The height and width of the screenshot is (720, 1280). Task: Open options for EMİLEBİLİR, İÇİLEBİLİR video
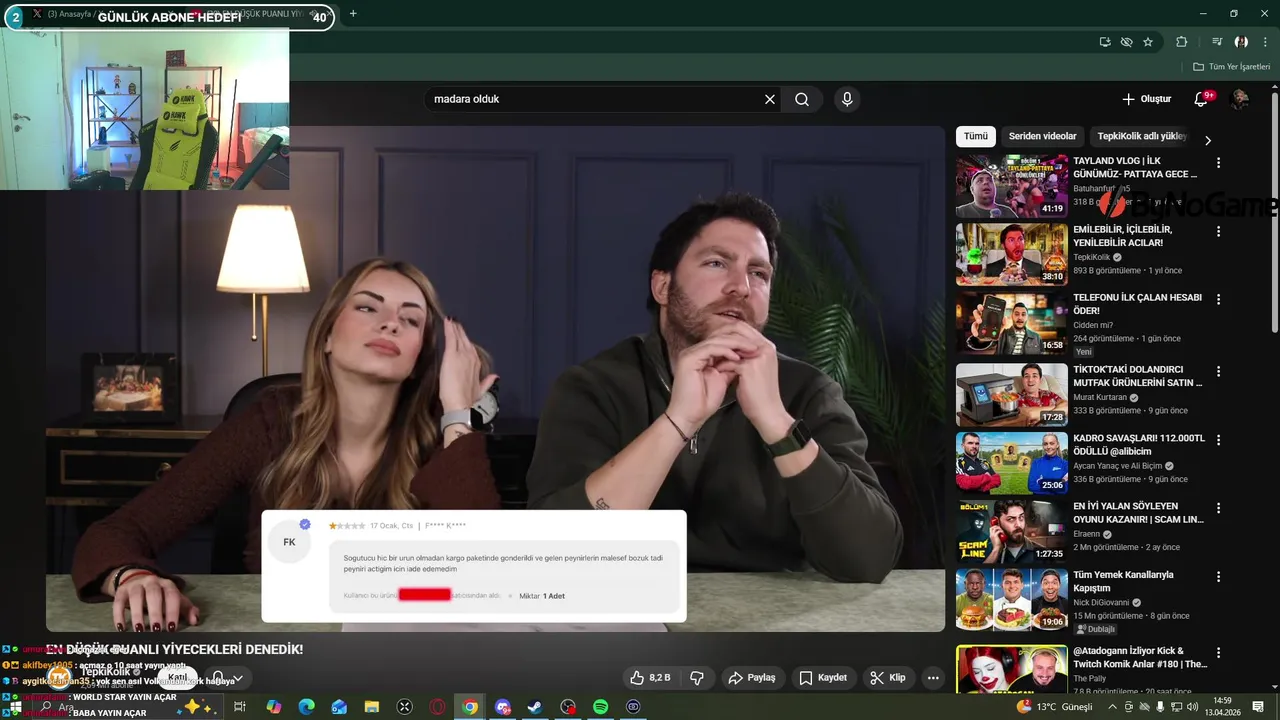click(x=1218, y=232)
